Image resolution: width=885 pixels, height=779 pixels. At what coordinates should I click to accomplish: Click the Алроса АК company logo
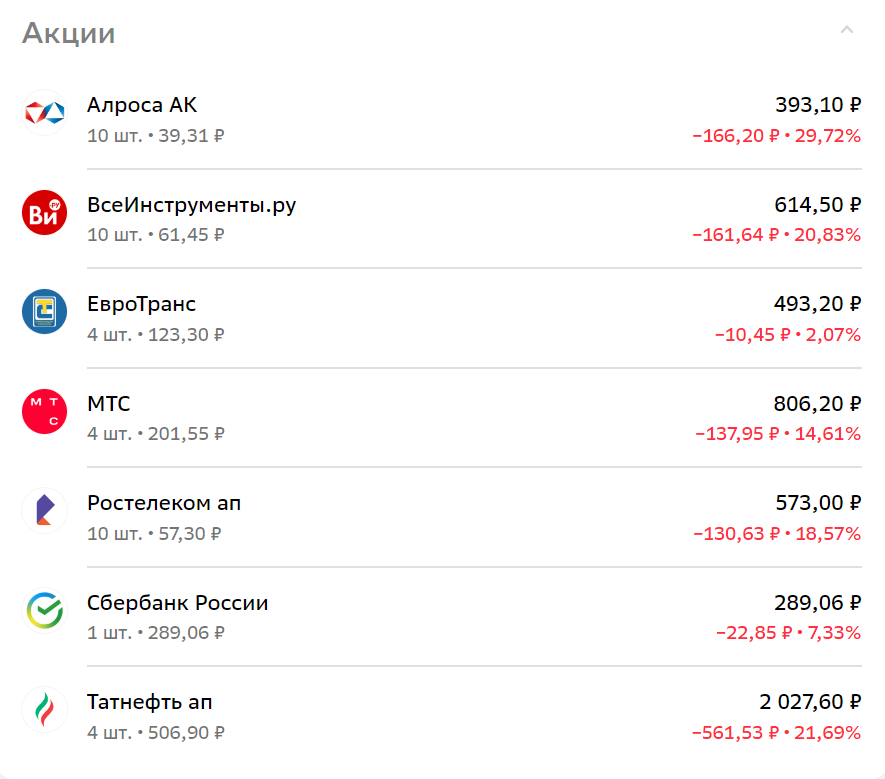[44, 113]
